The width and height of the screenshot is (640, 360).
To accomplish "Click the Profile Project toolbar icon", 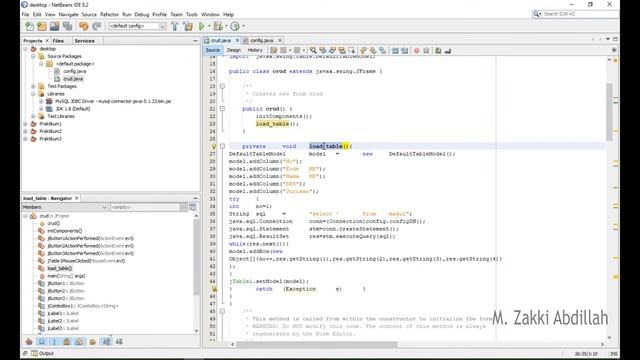I will [x=235, y=26].
